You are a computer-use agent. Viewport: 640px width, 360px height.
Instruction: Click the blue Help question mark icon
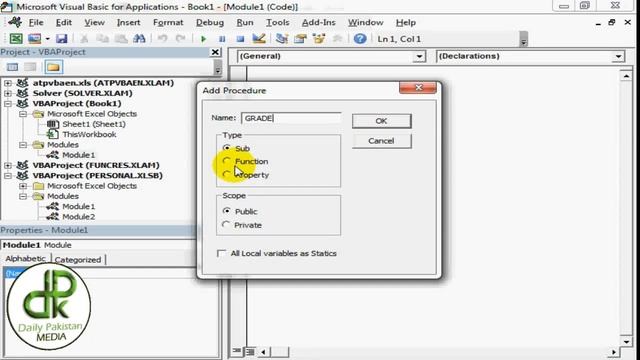360,39
